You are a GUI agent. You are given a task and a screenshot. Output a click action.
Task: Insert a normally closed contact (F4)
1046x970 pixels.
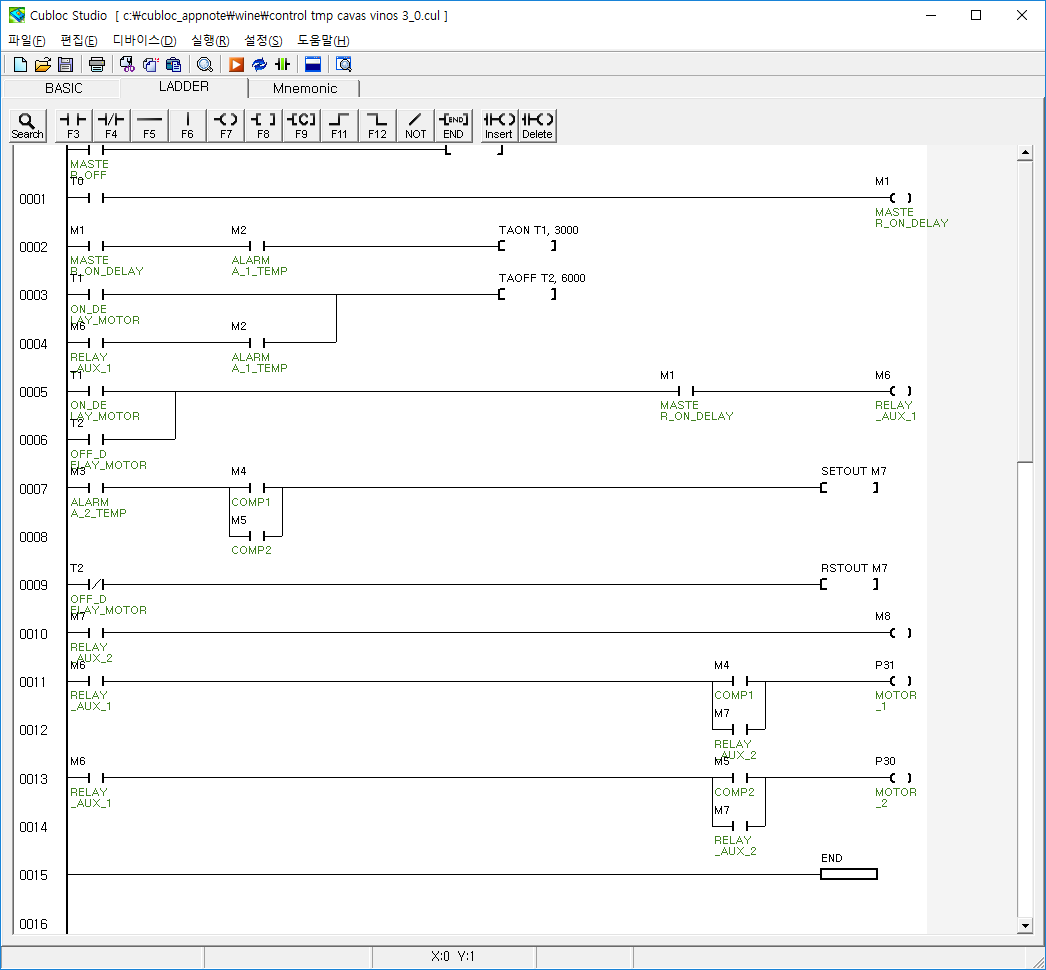coord(111,125)
